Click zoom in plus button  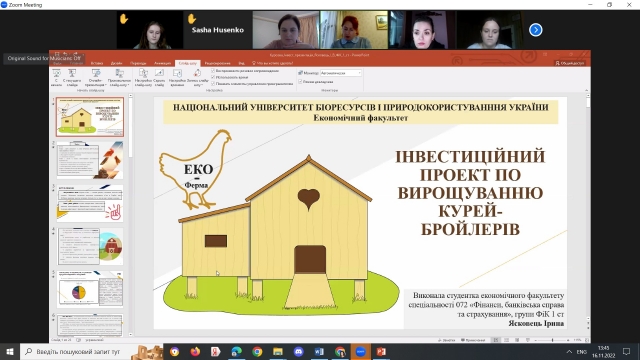[x=568, y=340]
